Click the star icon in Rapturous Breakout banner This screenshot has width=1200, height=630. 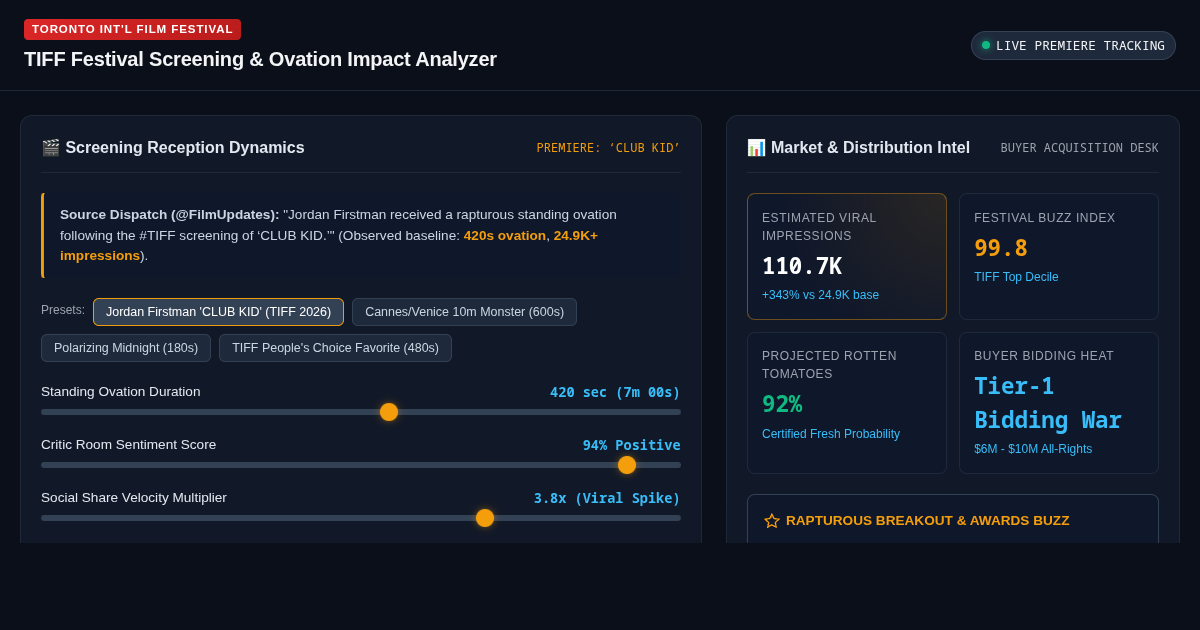[772, 521]
